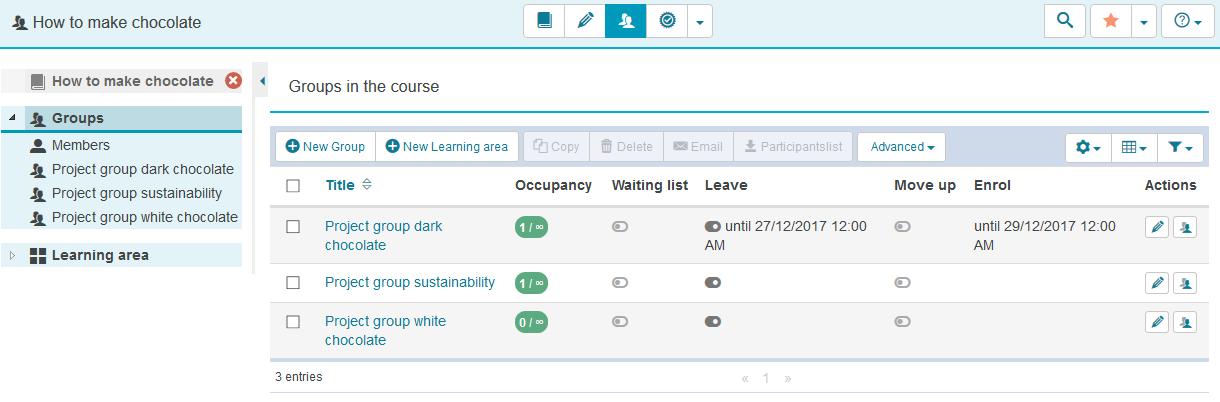Toggle the select-all checkbox in table header

coord(293,185)
